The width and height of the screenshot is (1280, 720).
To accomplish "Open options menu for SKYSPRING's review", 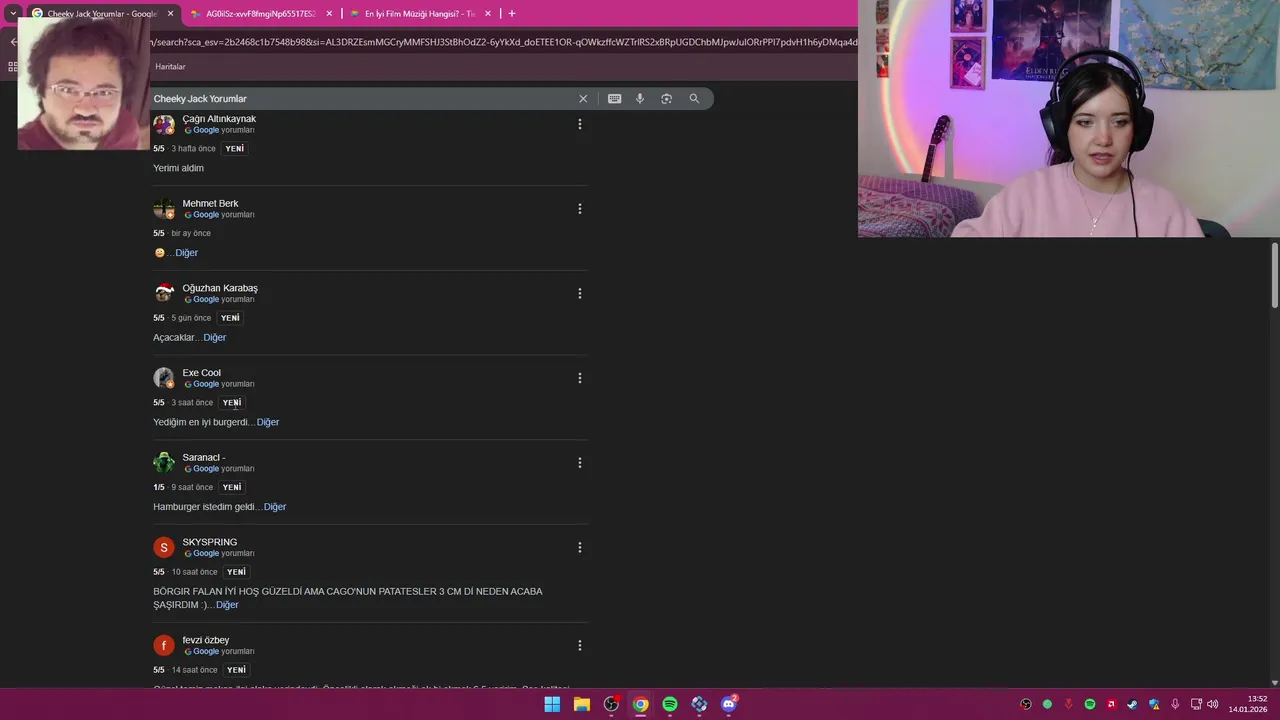I will [x=579, y=548].
